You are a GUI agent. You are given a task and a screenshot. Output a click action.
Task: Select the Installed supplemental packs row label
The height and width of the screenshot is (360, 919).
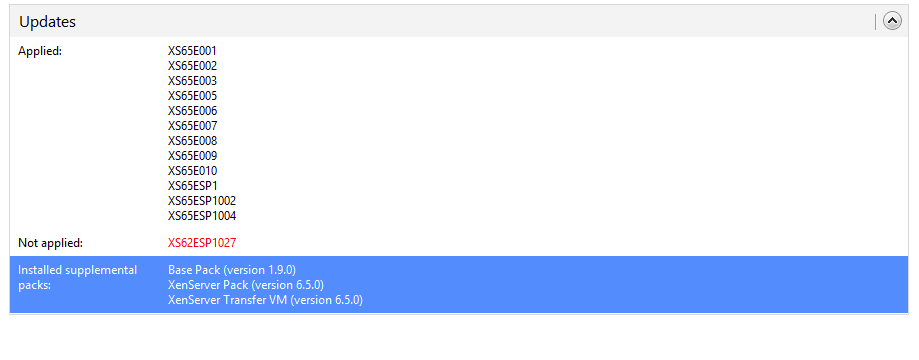pyautogui.click(x=77, y=278)
